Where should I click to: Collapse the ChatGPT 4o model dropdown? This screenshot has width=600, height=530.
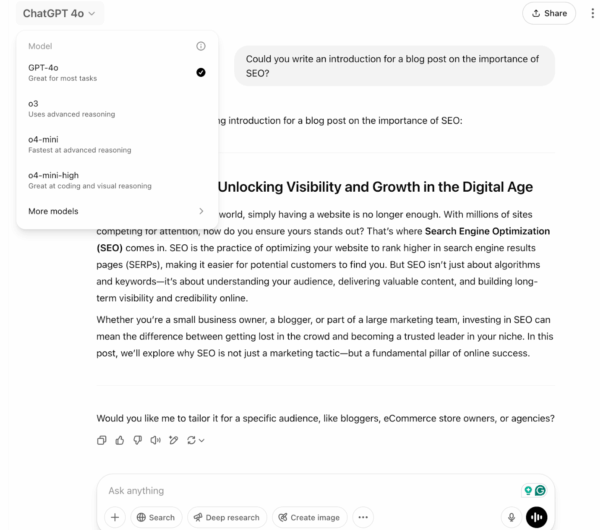60,13
